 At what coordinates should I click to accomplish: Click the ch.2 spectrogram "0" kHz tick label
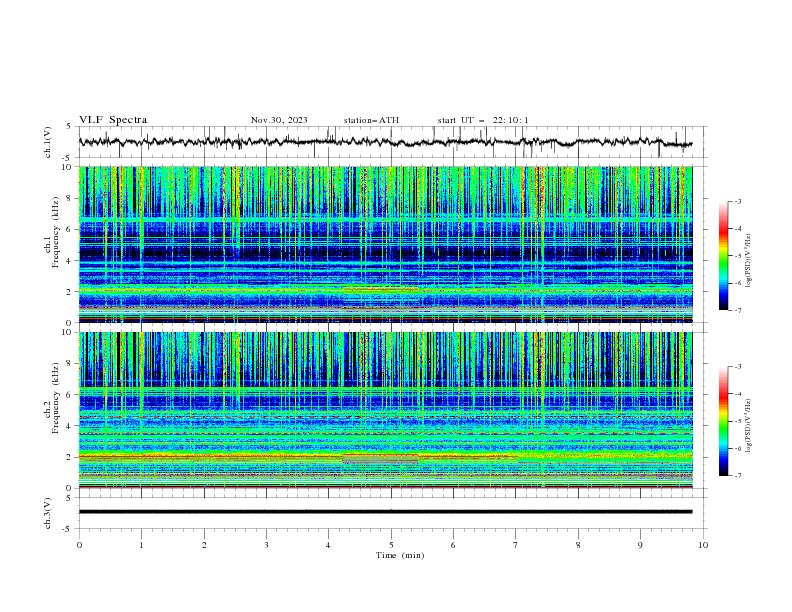[x=70, y=488]
